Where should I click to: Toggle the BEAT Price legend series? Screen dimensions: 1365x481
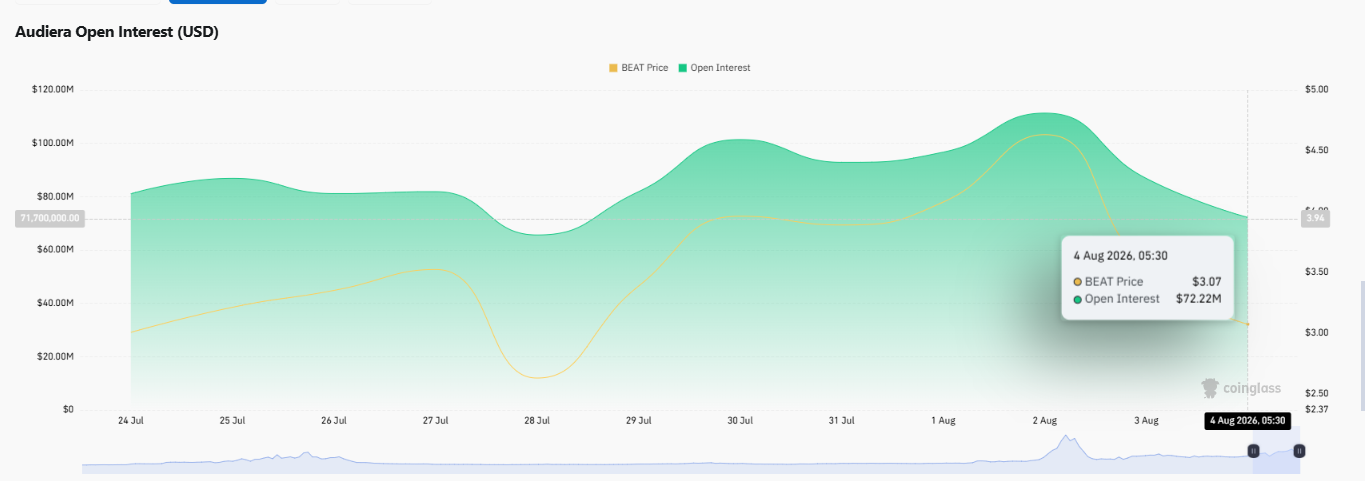638,68
